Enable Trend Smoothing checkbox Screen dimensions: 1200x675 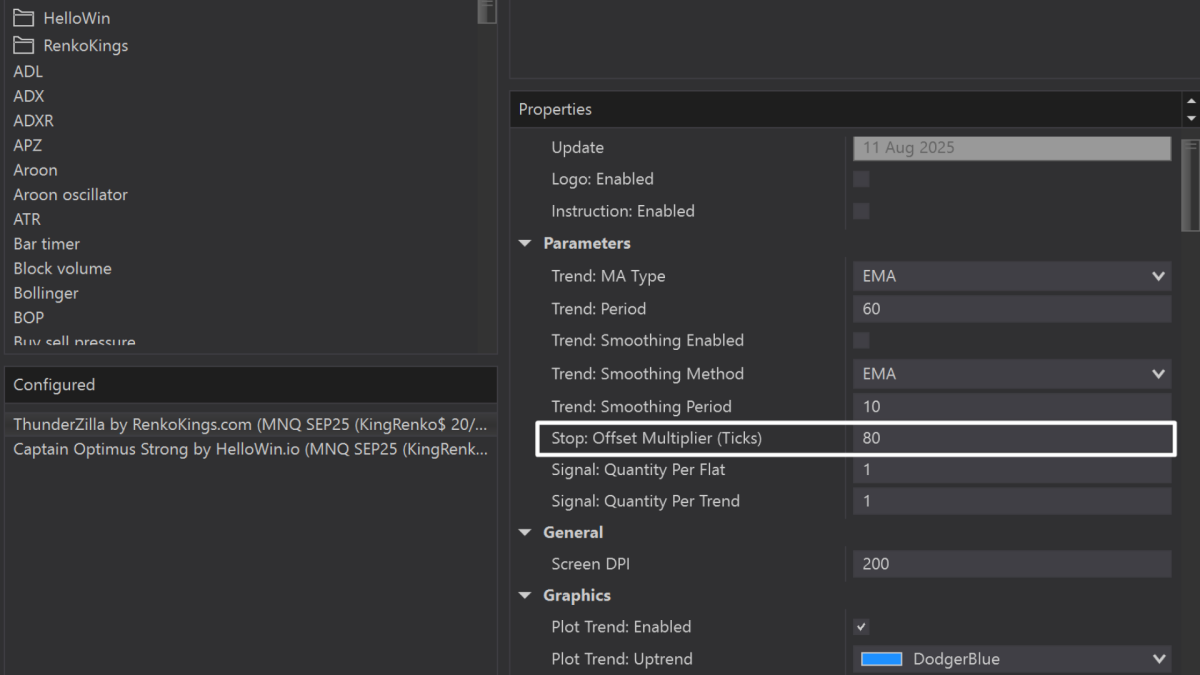pyautogui.click(x=861, y=341)
